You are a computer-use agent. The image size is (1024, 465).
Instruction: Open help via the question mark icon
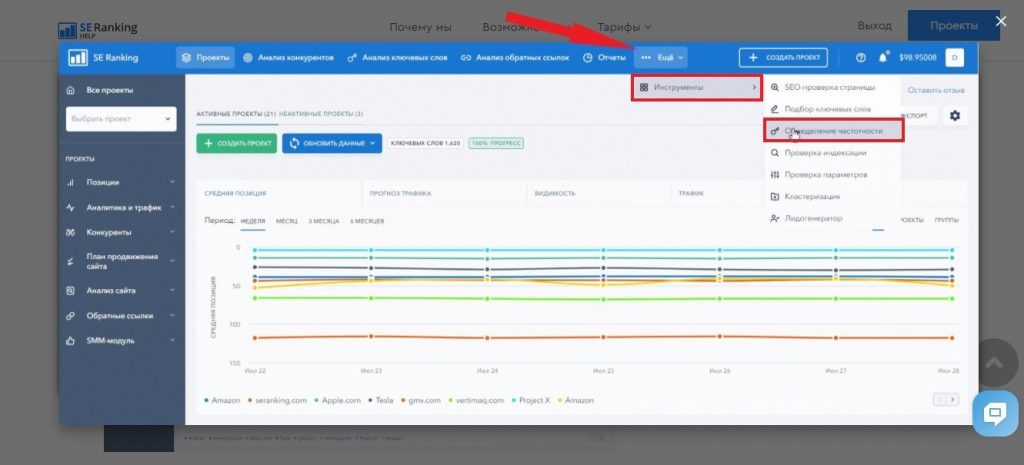[861, 57]
